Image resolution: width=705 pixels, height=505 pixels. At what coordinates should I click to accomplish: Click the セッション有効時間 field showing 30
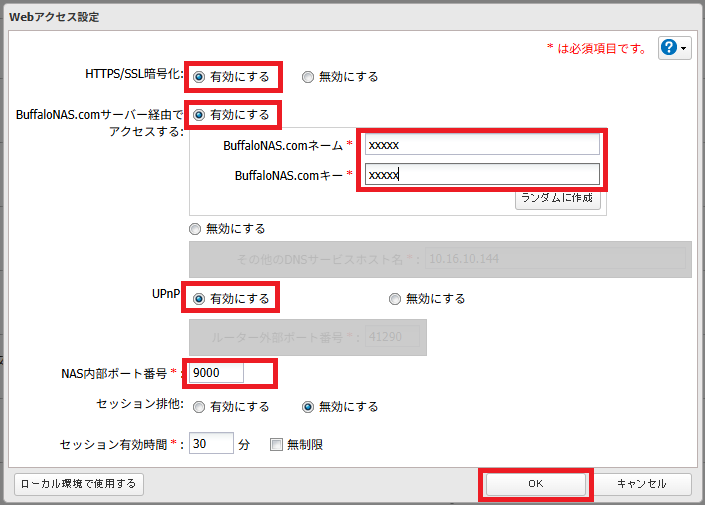click(x=211, y=443)
